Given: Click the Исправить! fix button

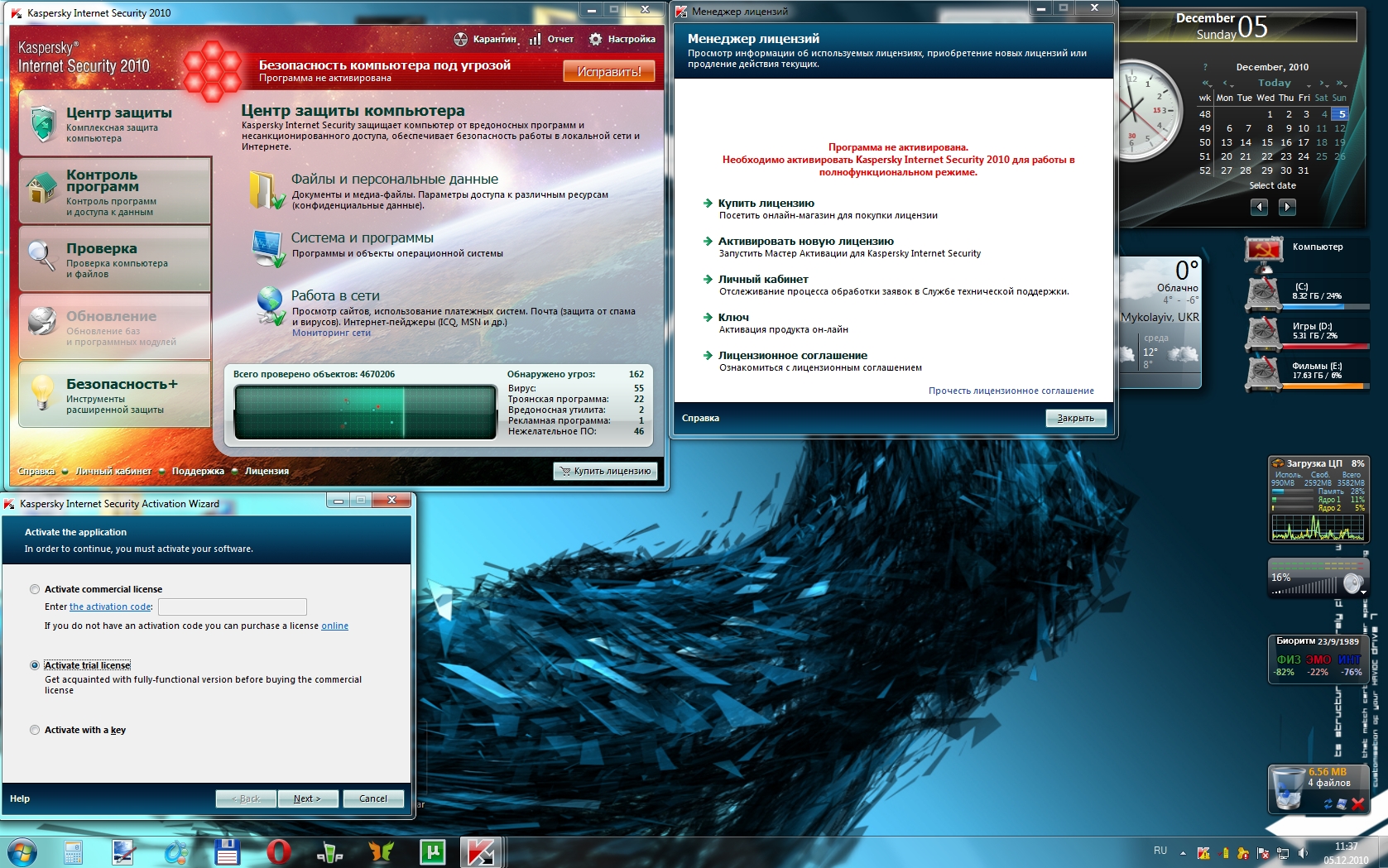Looking at the screenshot, I should [609, 72].
